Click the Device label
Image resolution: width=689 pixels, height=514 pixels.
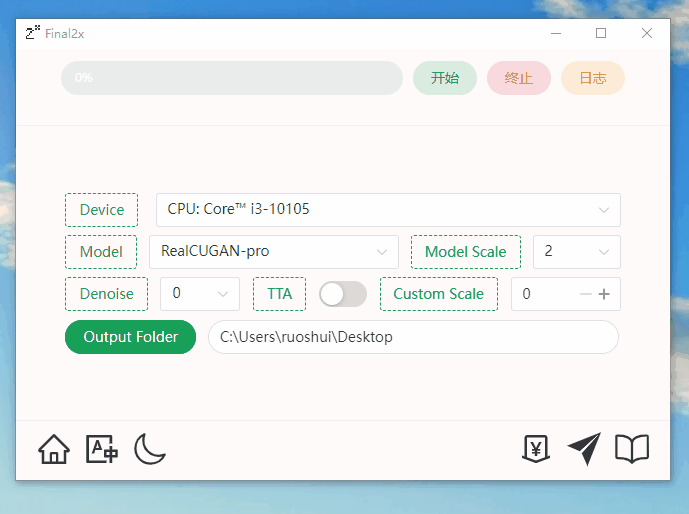click(102, 210)
